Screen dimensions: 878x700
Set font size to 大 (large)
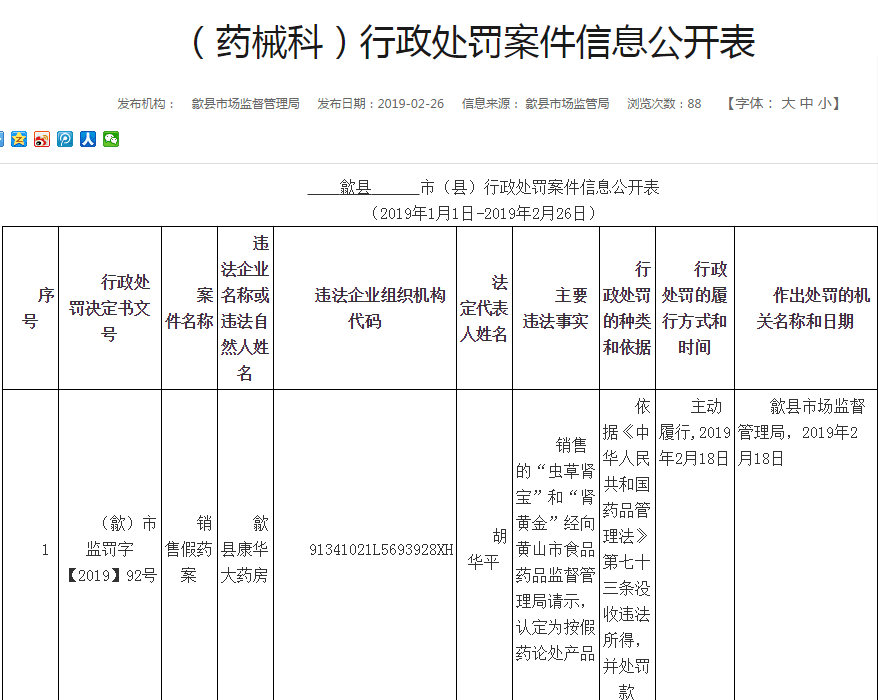(788, 104)
